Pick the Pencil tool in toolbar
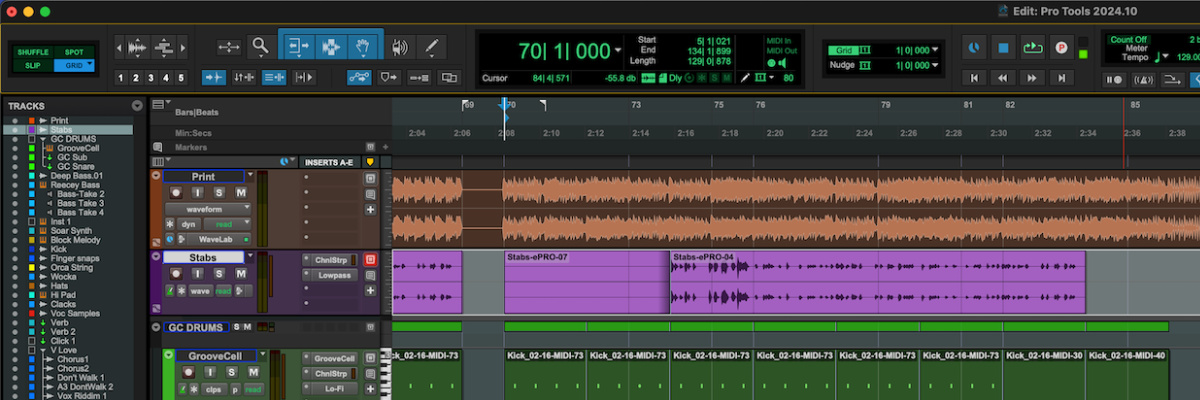1200x400 pixels. pos(432,46)
